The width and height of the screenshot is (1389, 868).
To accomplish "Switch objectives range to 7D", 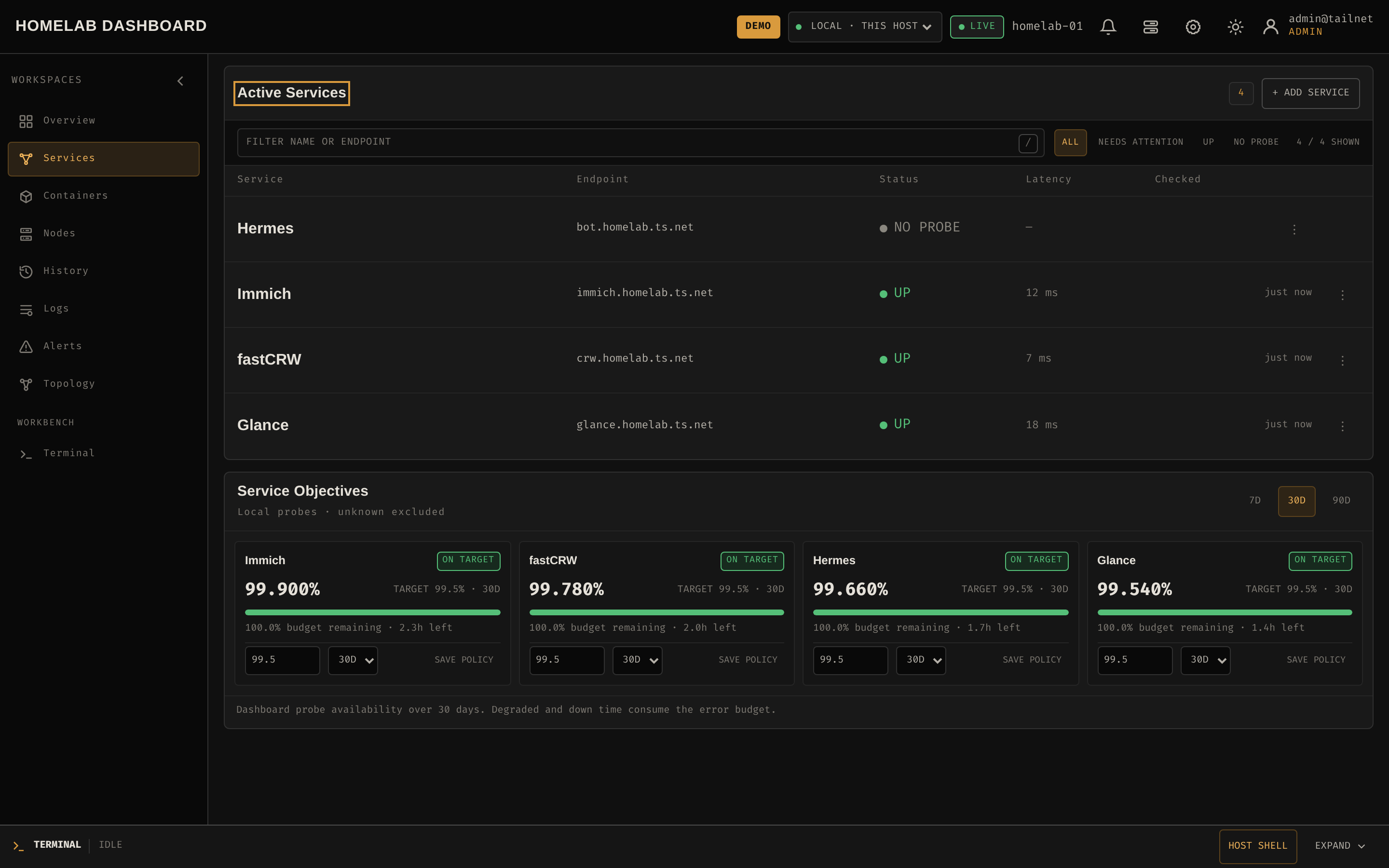I will 1255,501.
